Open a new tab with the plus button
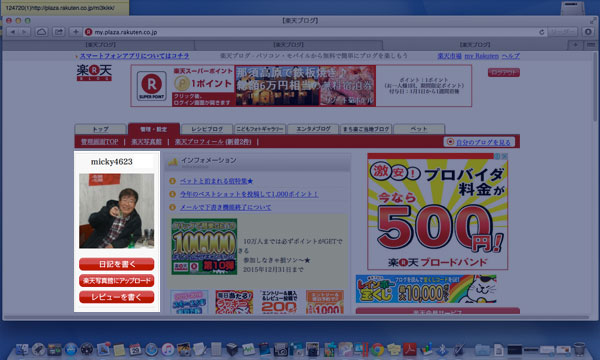The width and height of the screenshot is (600, 360). pos(576,45)
